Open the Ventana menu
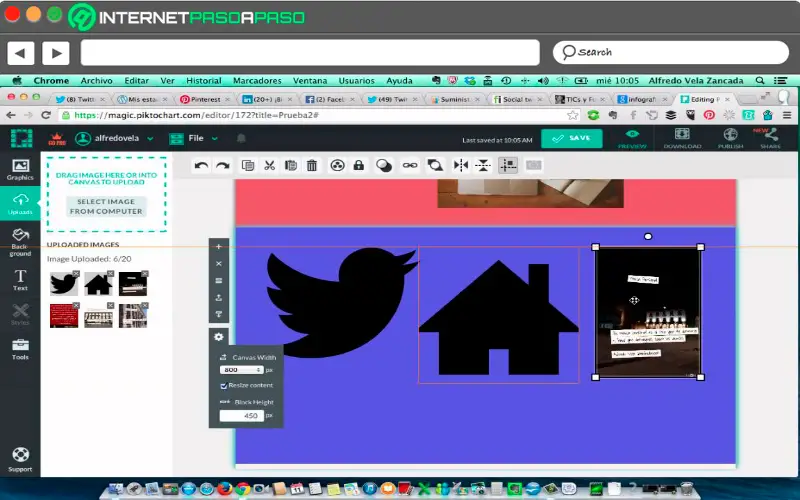 (x=310, y=81)
